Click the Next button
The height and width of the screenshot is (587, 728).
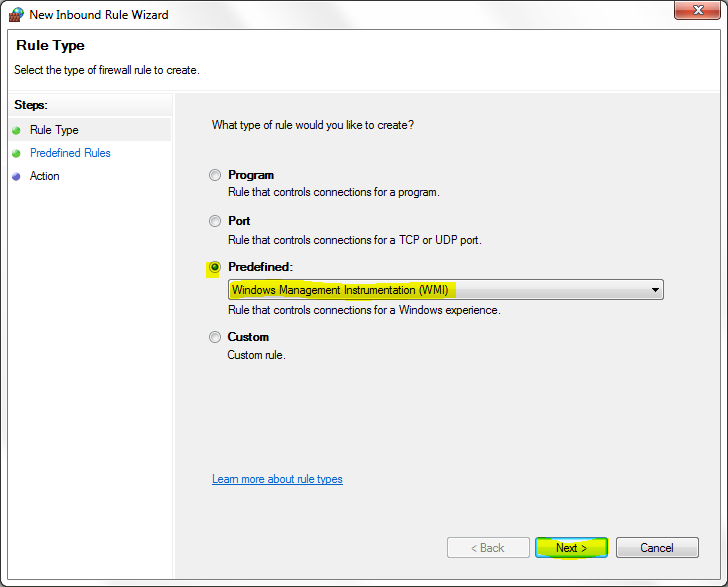pyautogui.click(x=572, y=548)
